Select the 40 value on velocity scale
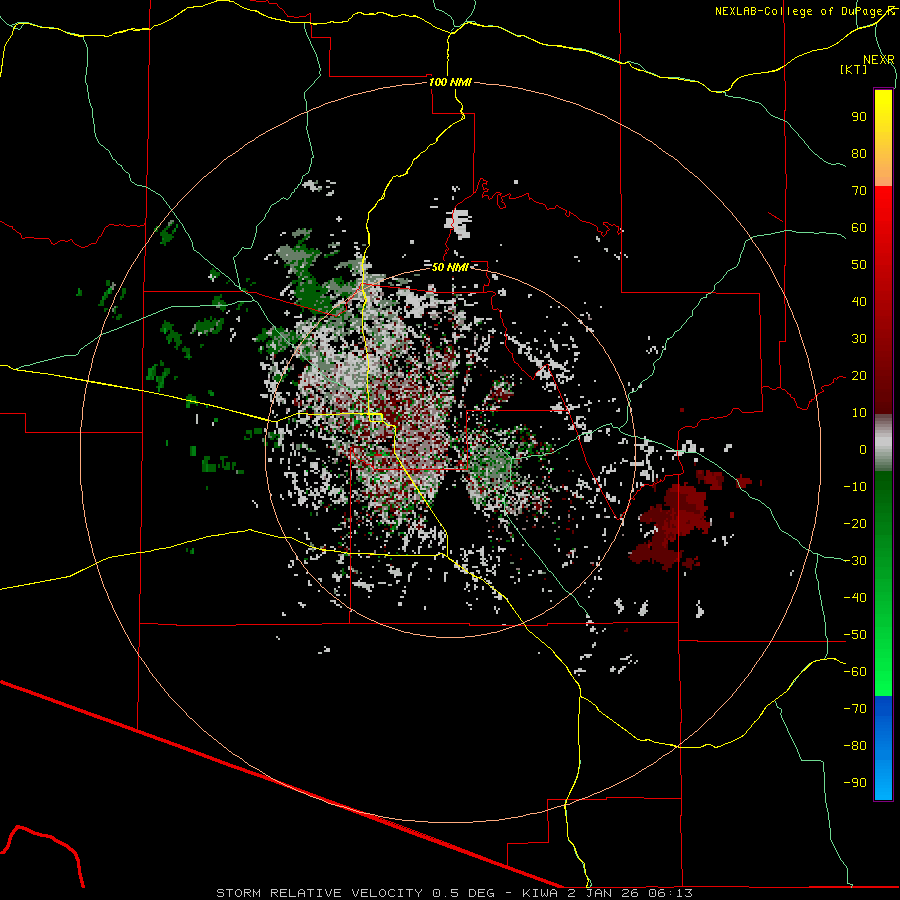 (x=859, y=302)
